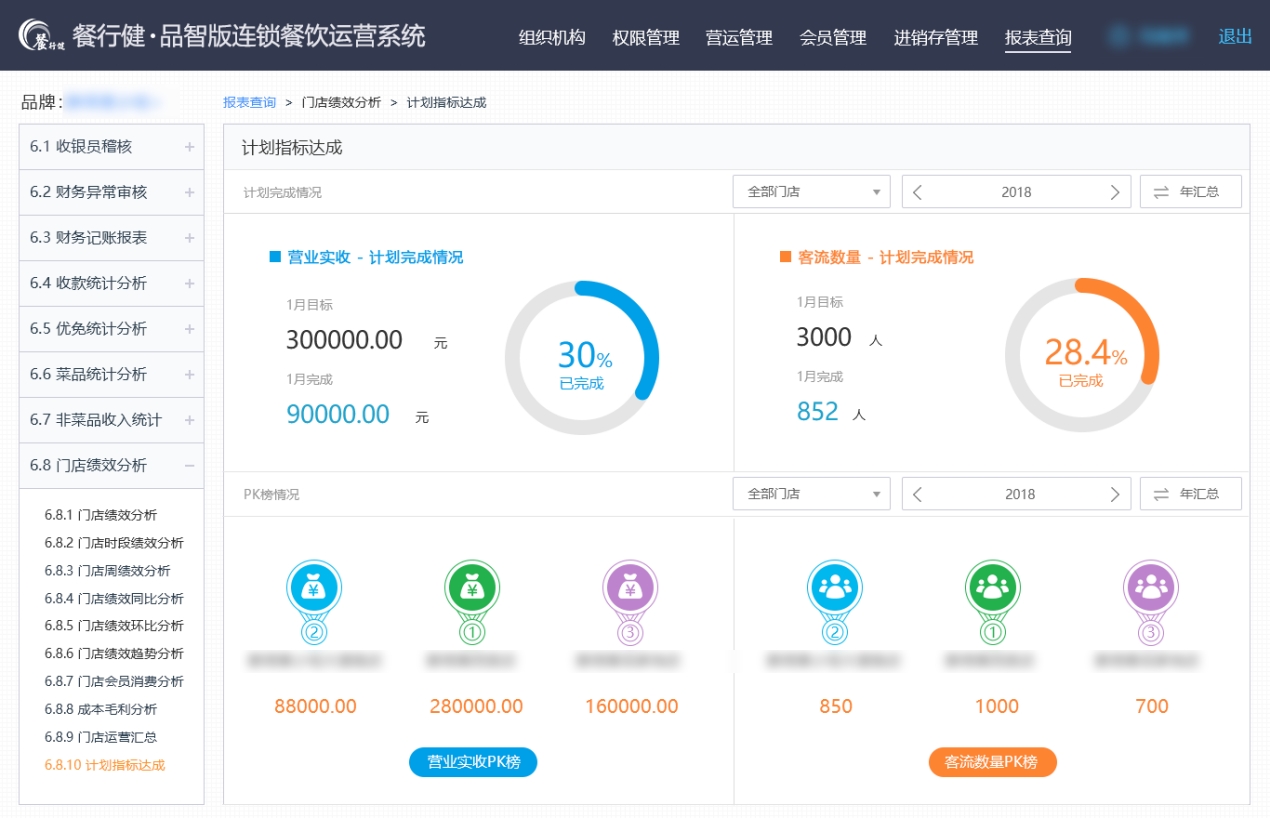The height and width of the screenshot is (818, 1270).
Task: Click the orange 28.4% progress ring
Action: tap(1082, 355)
